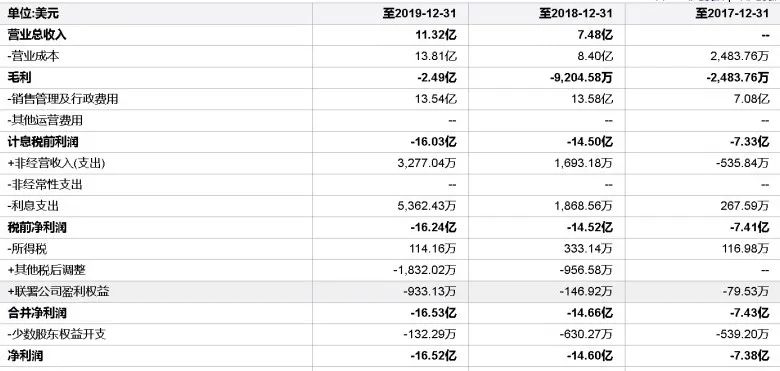Click the 2018 revenue value 7.48亿
Viewport: 780px width, 371px height.
(595, 35)
